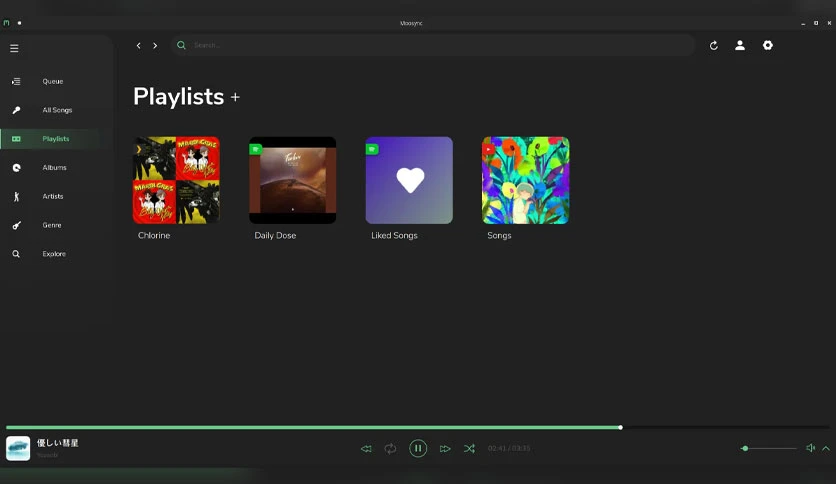Open the Songs playlist cover
The image size is (836, 484).
[x=525, y=180]
